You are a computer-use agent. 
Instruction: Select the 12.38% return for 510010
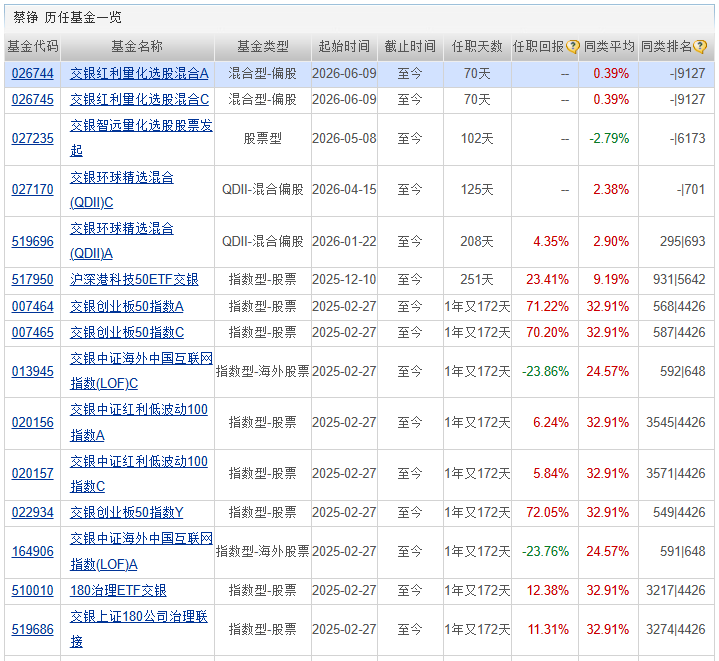pyautogui.click(x=548, y=590)
